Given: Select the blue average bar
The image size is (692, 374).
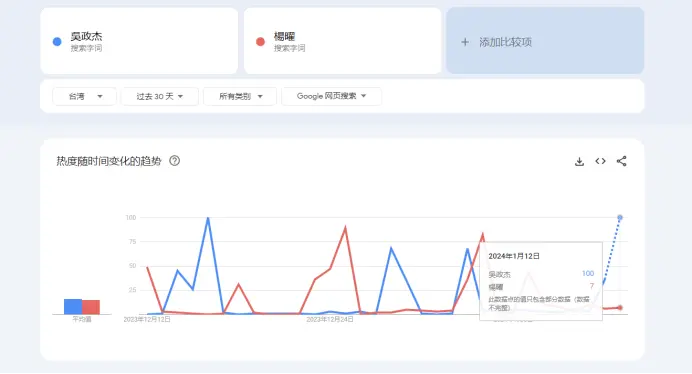Looking at the screenshot, I should [x=73, y=306].
